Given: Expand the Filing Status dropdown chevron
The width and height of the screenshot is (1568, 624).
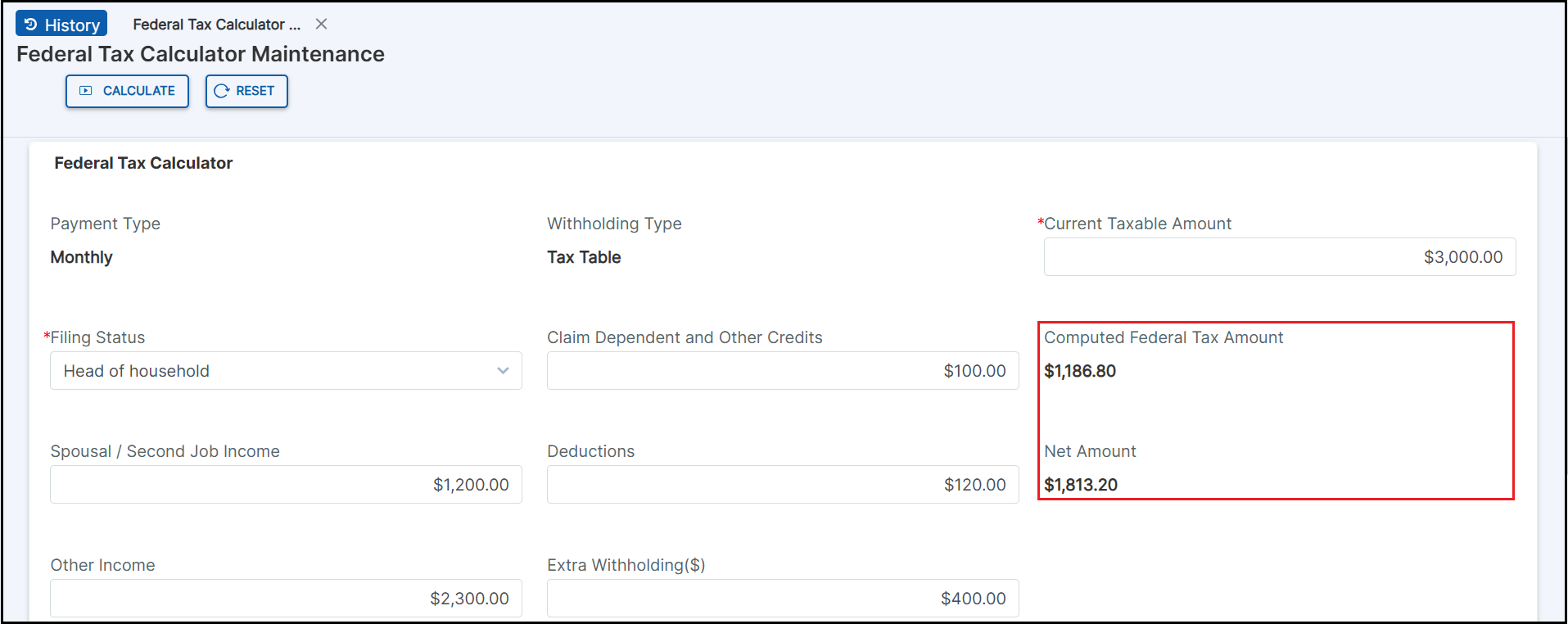Looking at the screenshot, I should 503,371.
